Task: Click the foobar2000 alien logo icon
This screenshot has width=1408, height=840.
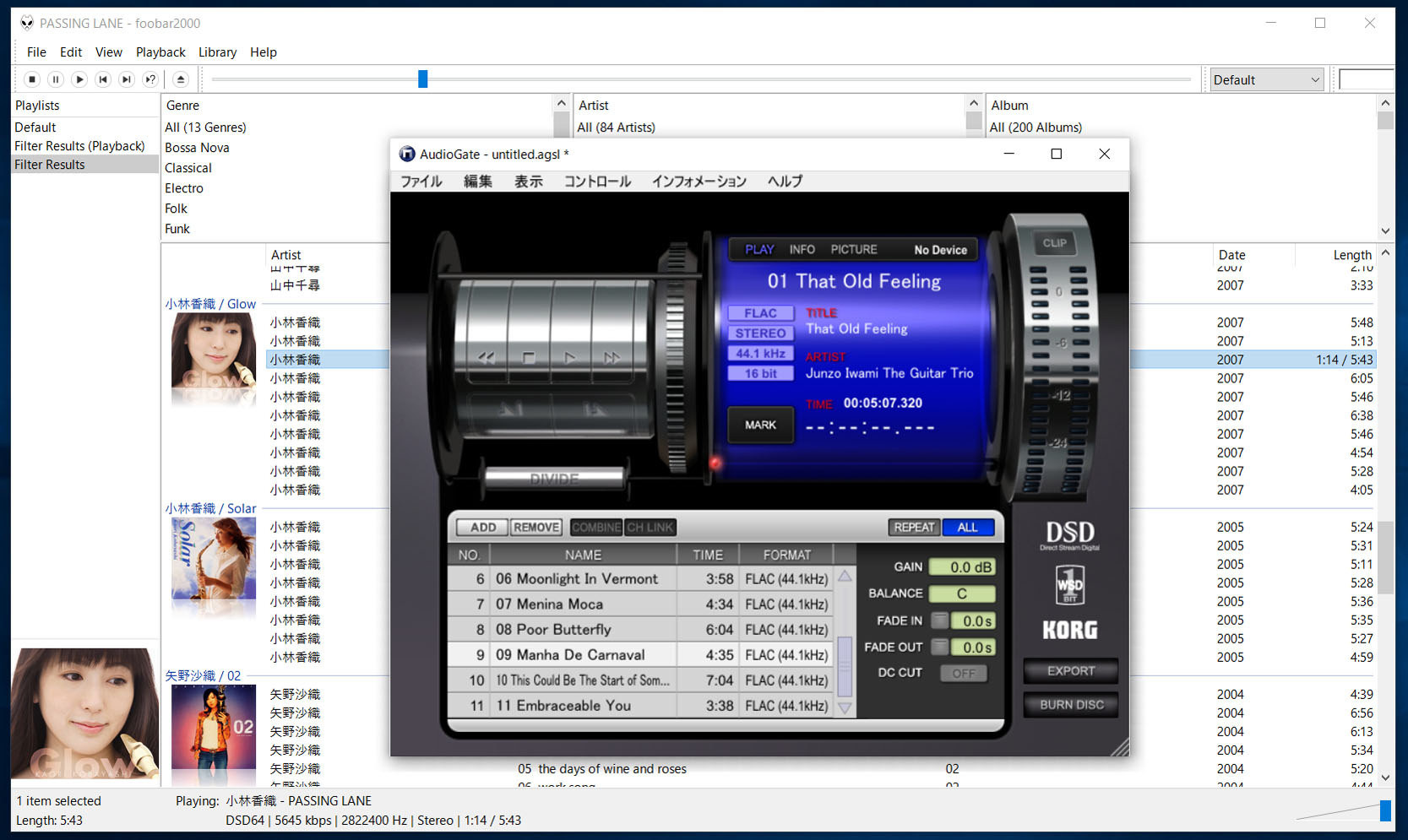Action: (27, 23)
